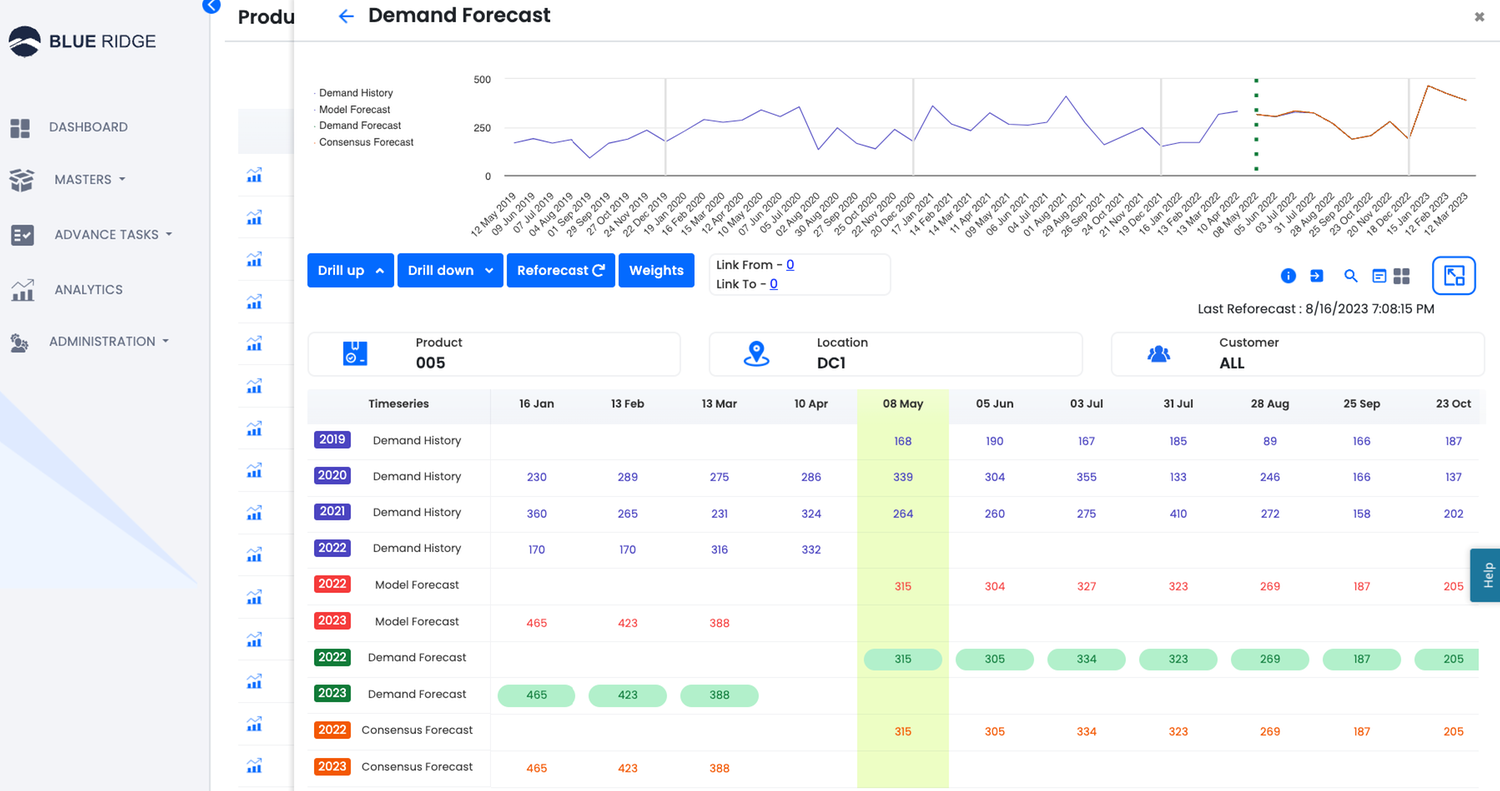Collapse the sidebar with the blue chevron
Image resolution: width=1500 pixels, height=791 pixels.
coord(211,6)
